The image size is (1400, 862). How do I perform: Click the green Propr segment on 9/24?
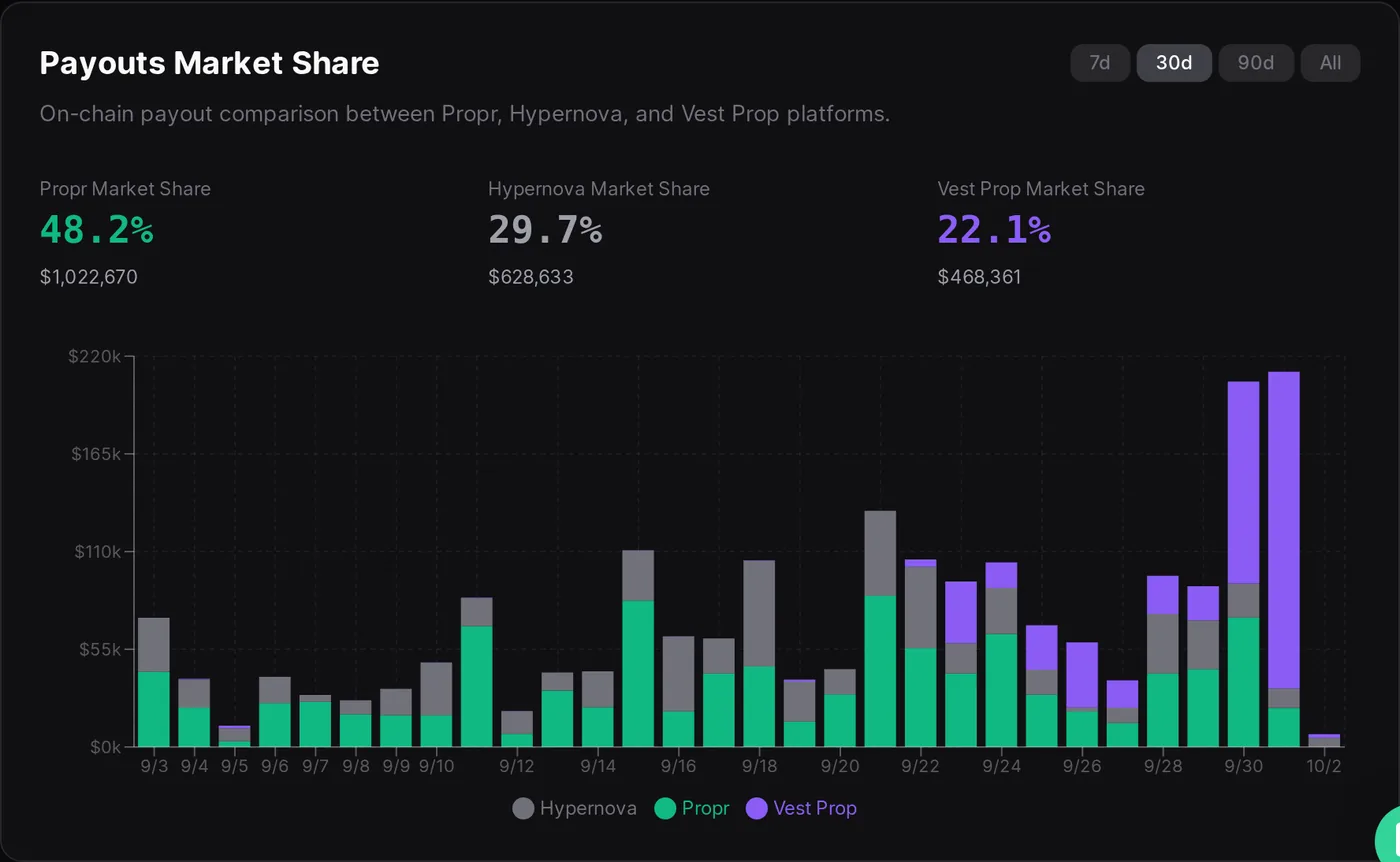coord(1001,691)
